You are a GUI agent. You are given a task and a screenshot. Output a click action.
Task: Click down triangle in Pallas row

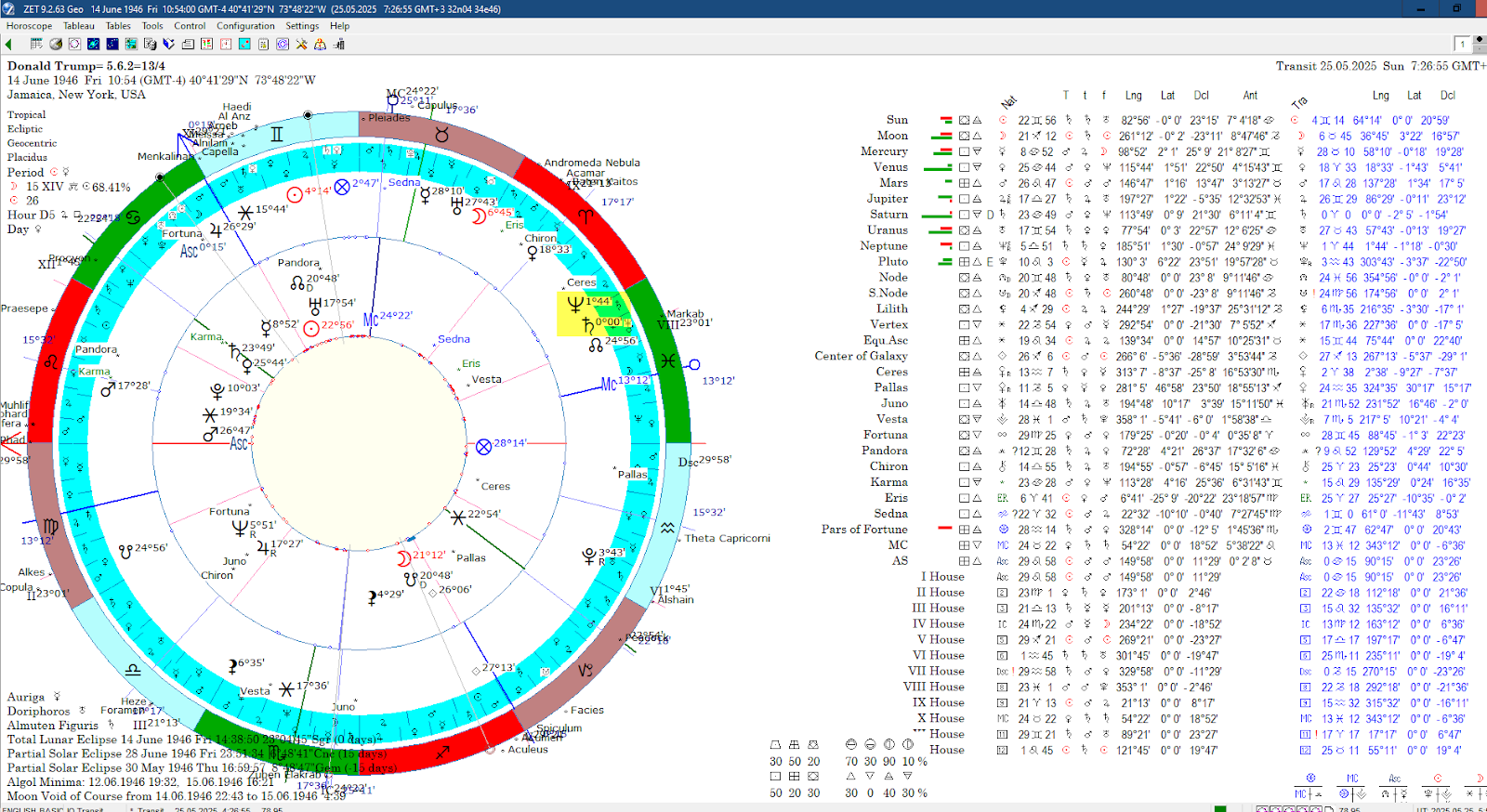coord(977,387)
